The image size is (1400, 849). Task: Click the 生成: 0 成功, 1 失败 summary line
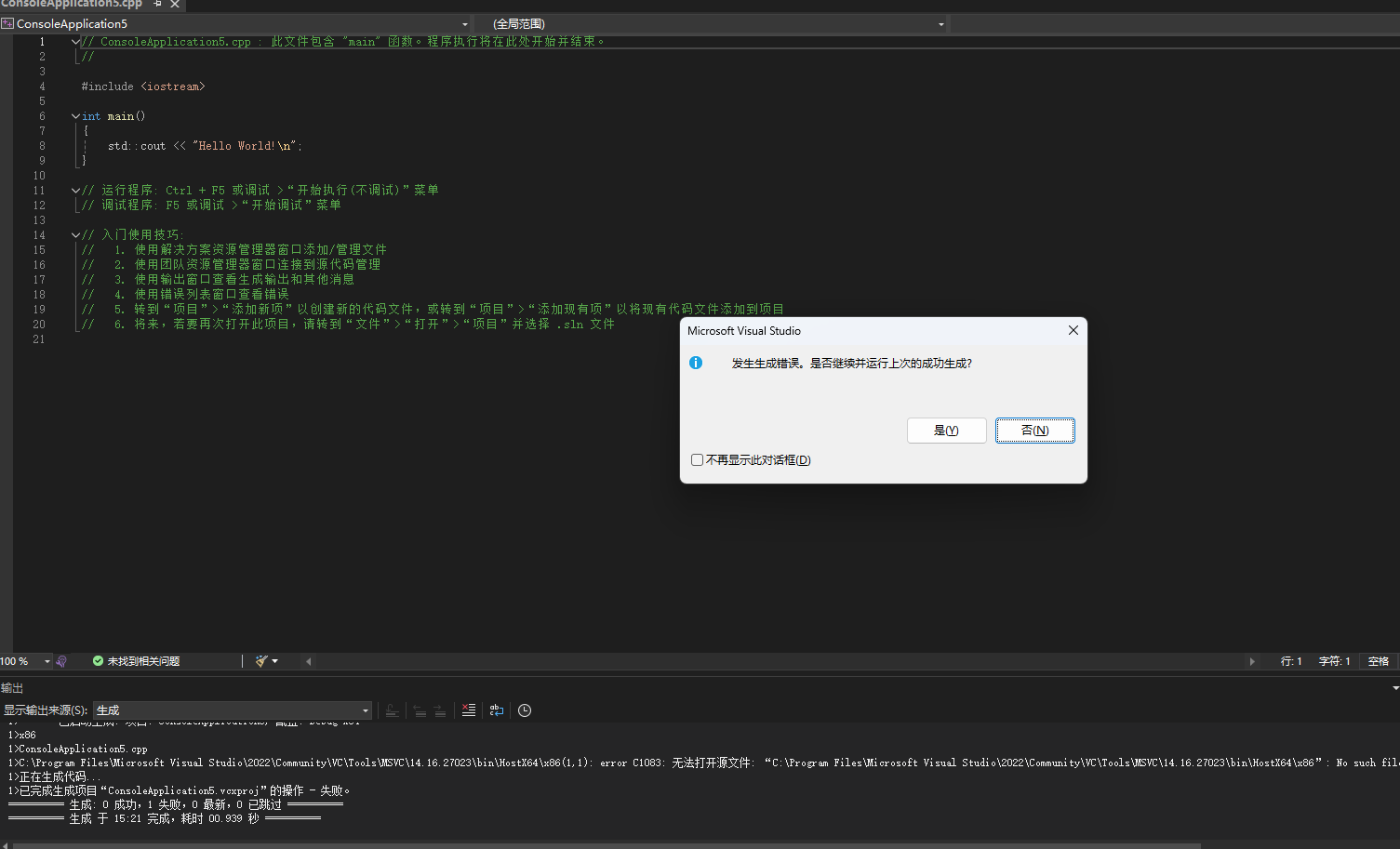(175, 804)
